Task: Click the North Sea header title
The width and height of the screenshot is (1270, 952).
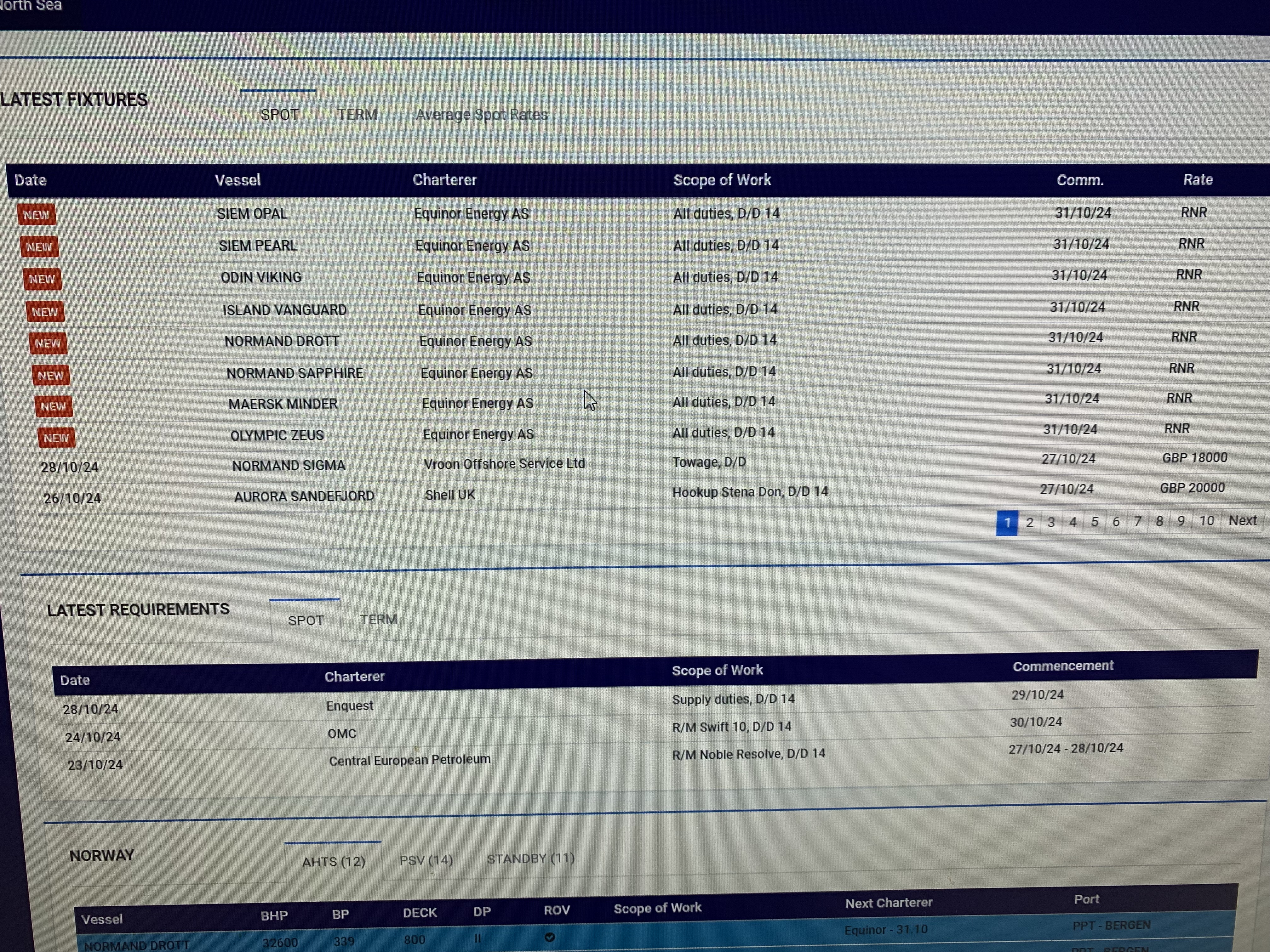Action: tap(31, 6)
